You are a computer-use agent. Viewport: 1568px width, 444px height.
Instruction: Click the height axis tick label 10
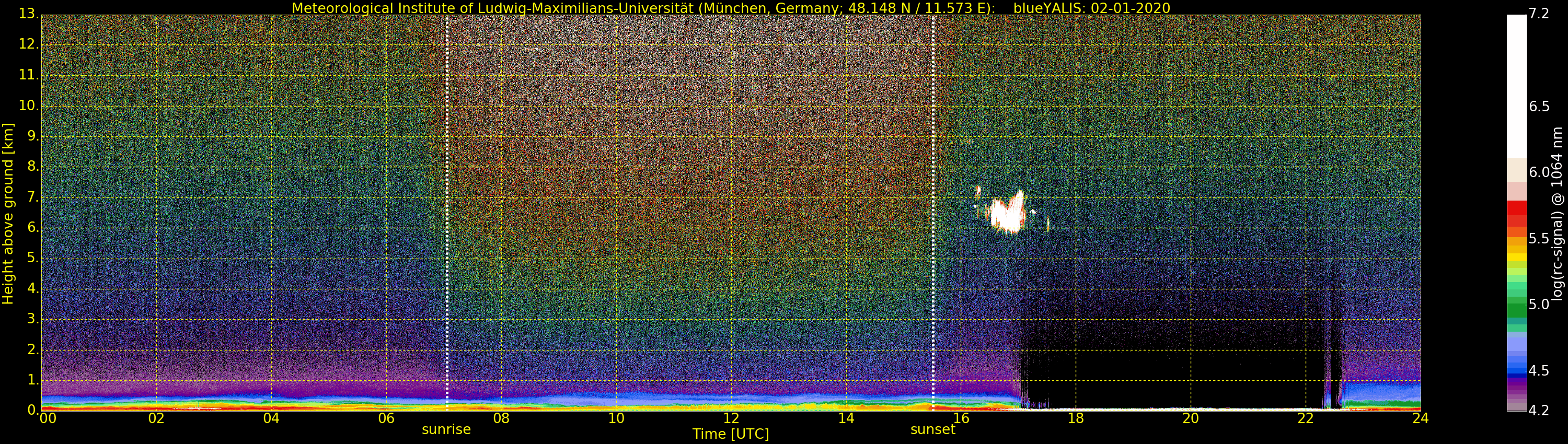coord(28,105)
